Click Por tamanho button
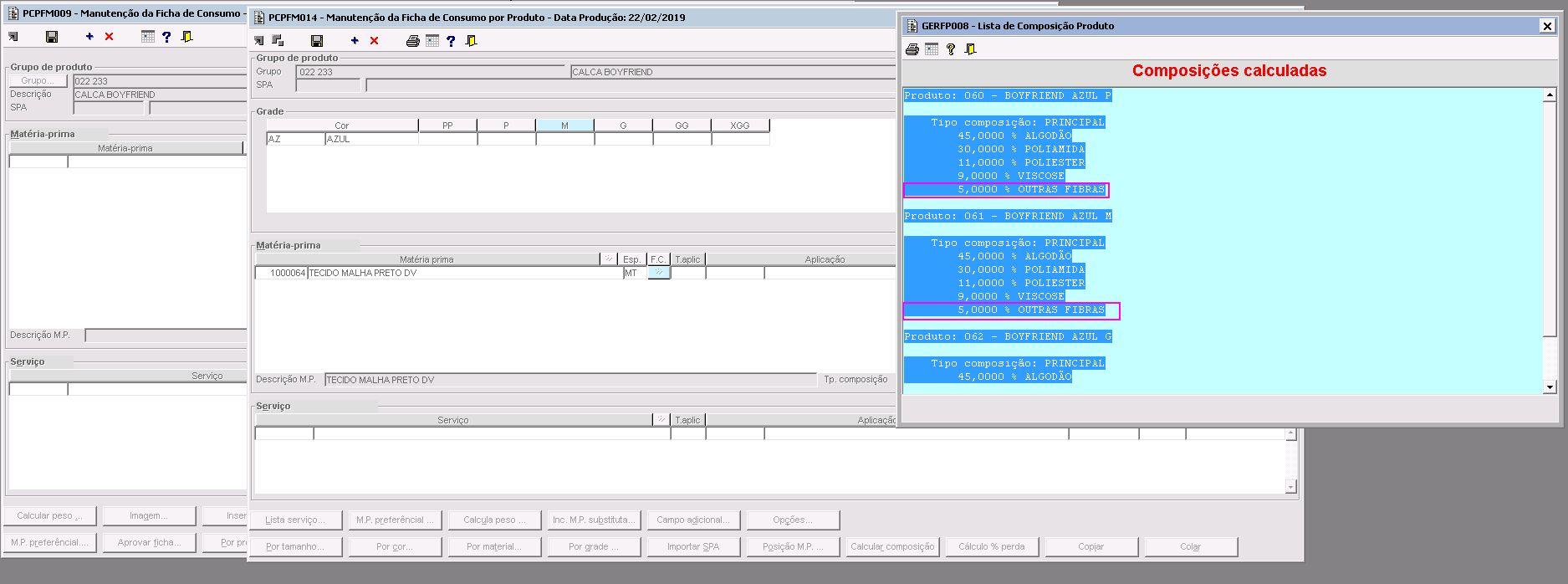This screenshot has height=584, width=1568. pyautogui.click(x=295, y=546)
